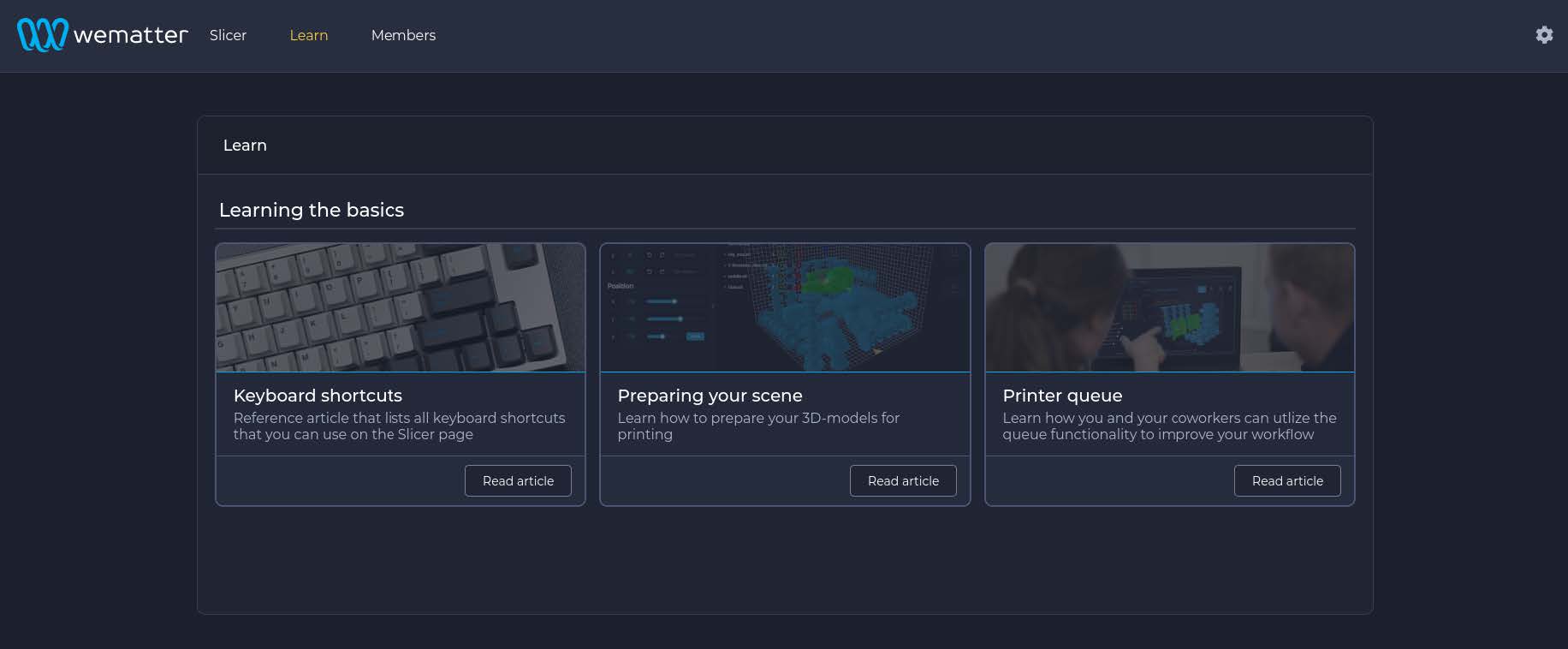This screenshot has height=649, width=1568.
Task: Click the wematter wordmark text
Action: (x=130, y=35)
